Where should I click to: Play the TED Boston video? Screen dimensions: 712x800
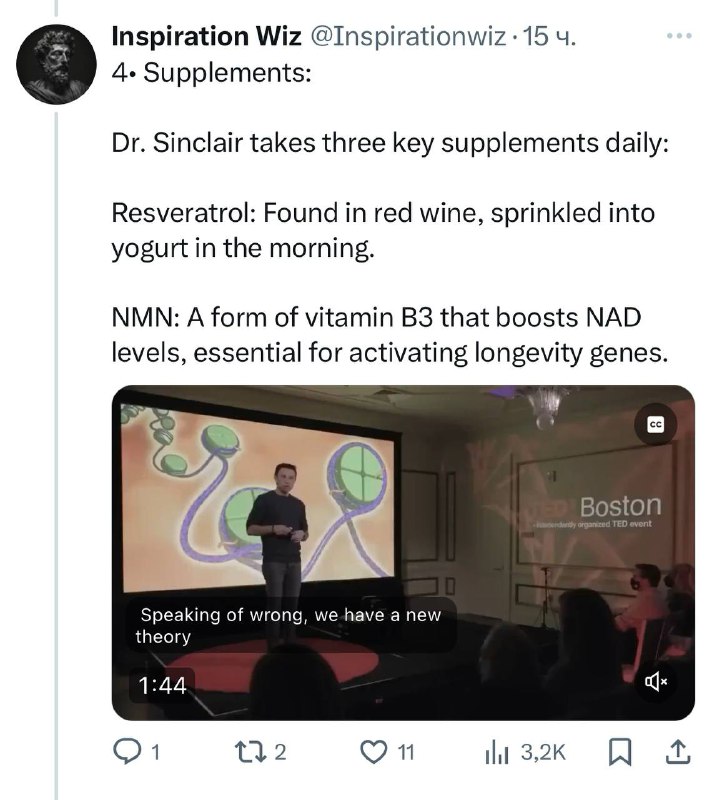click(x=403, y=553)
